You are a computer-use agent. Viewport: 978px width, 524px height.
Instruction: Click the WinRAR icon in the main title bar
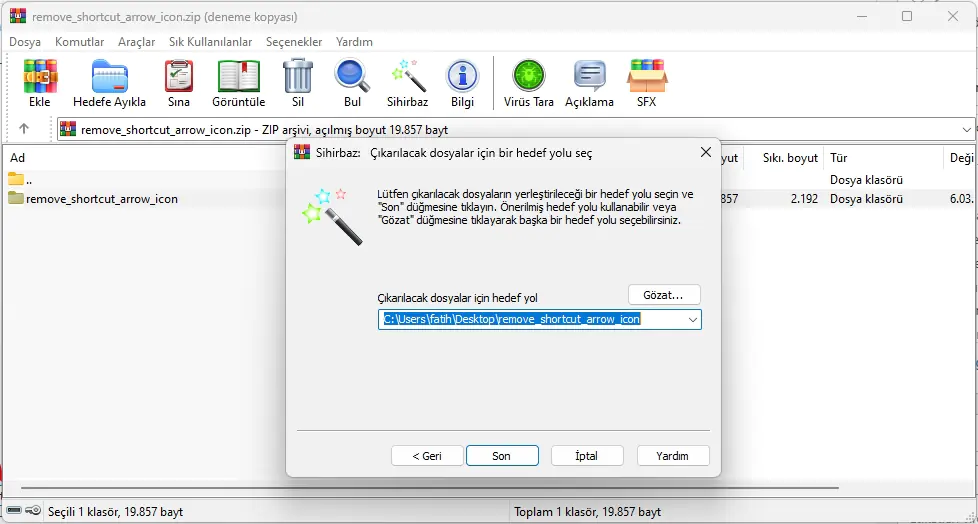tap(18, 16)
